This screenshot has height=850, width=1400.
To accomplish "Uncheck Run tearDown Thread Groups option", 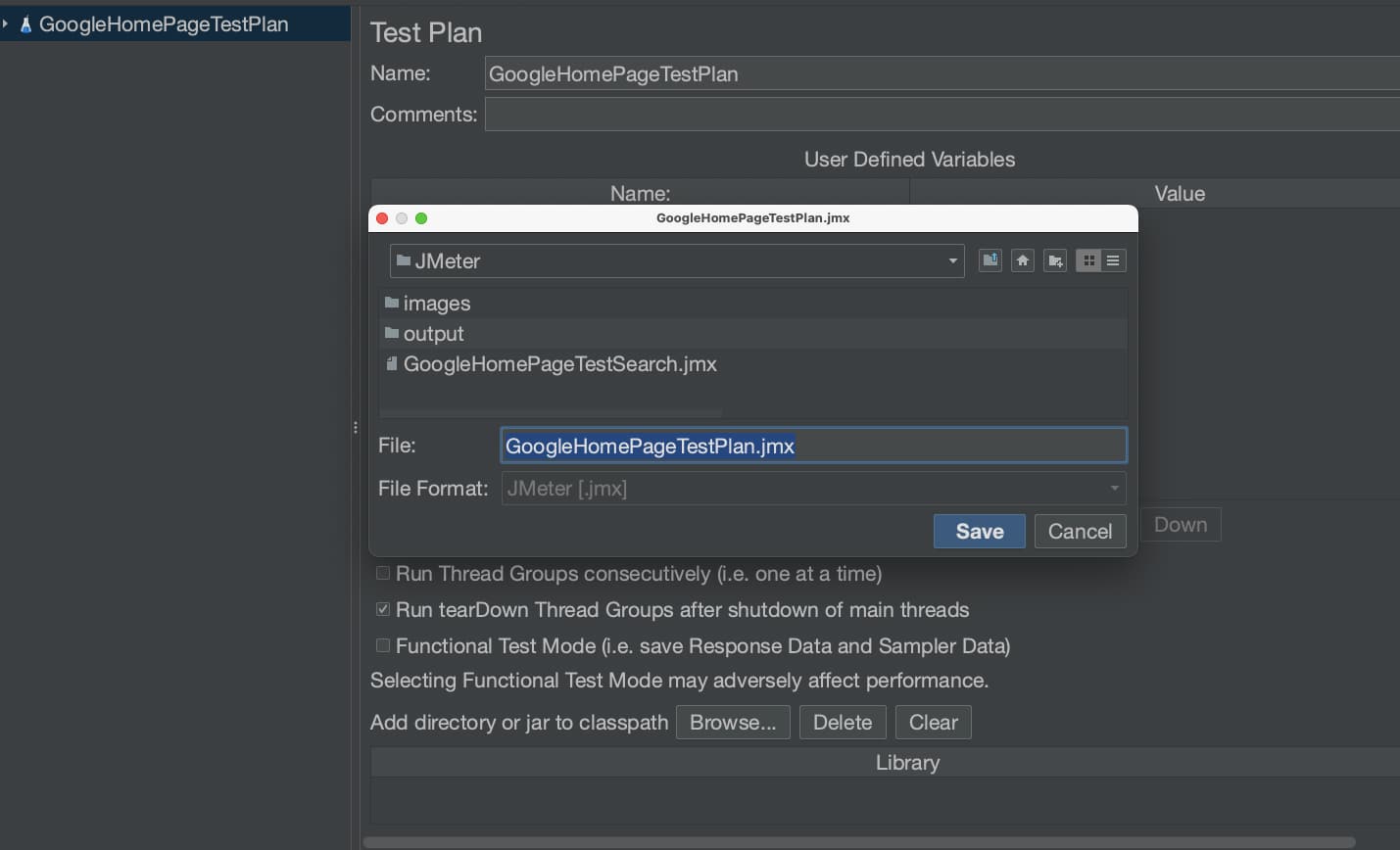I will point(383,610).
